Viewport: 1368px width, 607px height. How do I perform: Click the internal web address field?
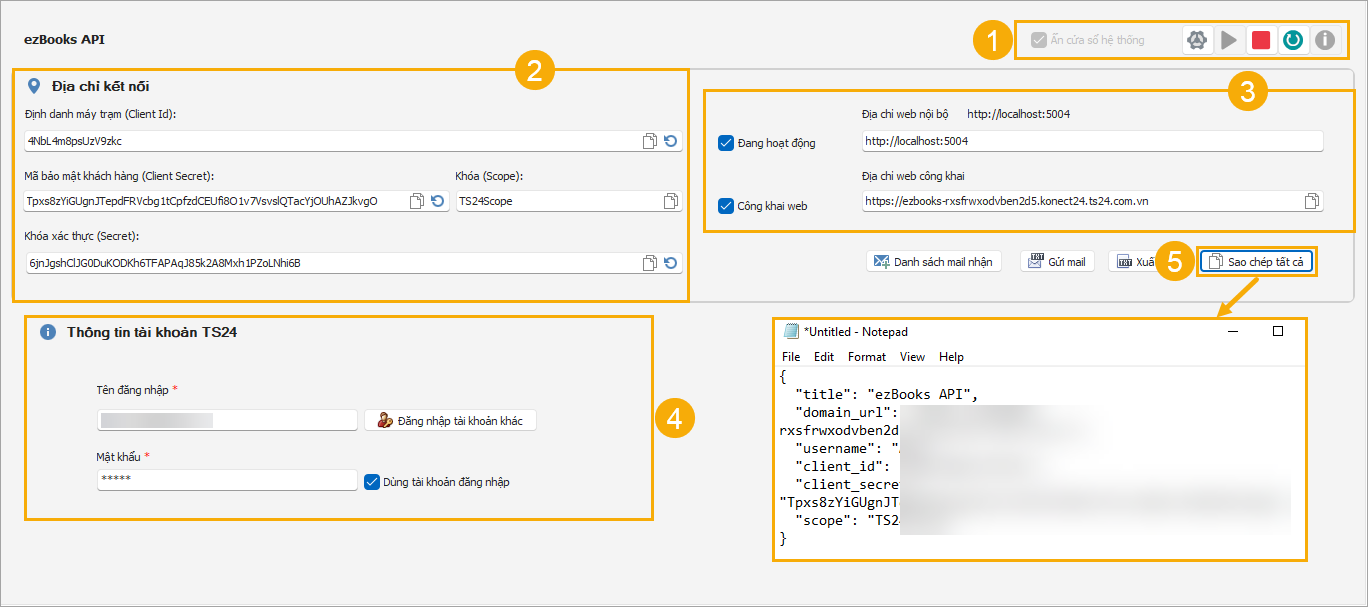1092,141
